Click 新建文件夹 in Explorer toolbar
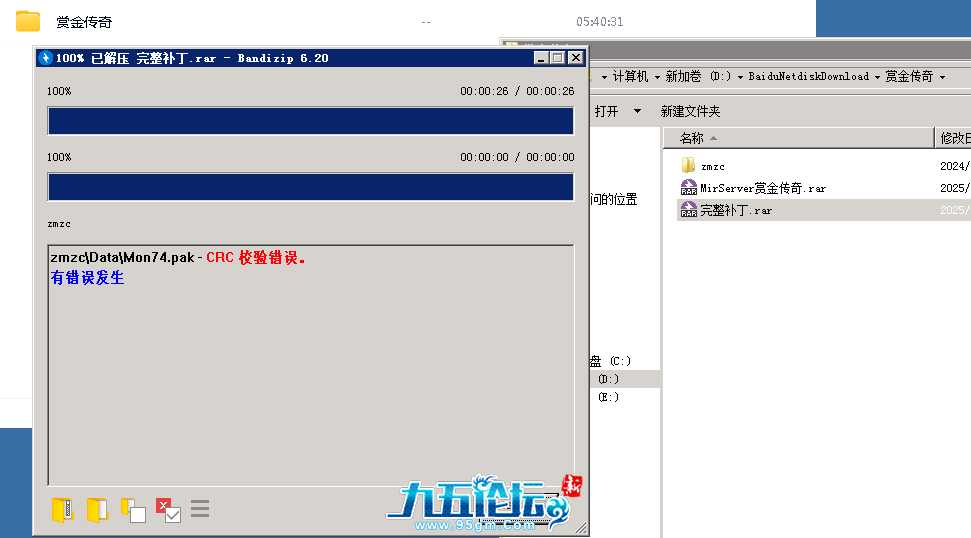The width and height of the screenshot is (971, 538). click(690, 111)
